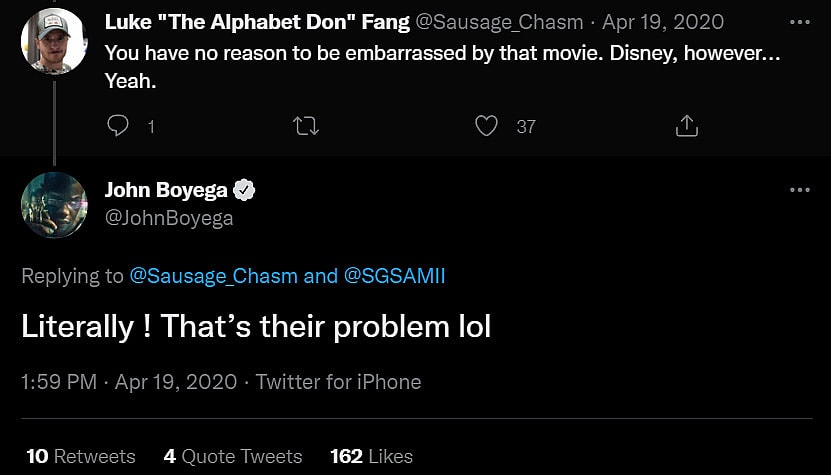Viewport: 831px width, 475px height.
Task: Click the Twitter for iPhone source link
Action: pyautogui.click(x=338, y=382)
